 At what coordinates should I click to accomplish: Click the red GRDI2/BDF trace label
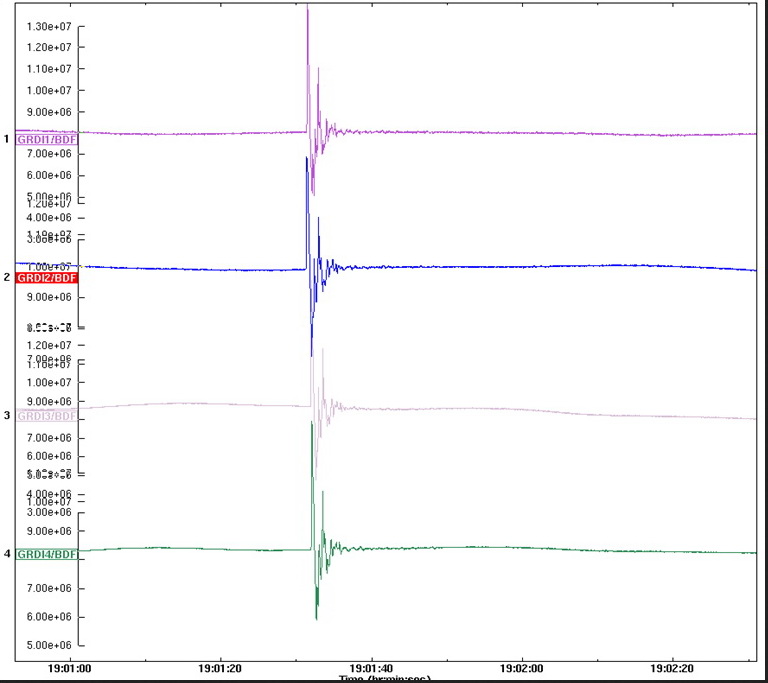point(47,277)
